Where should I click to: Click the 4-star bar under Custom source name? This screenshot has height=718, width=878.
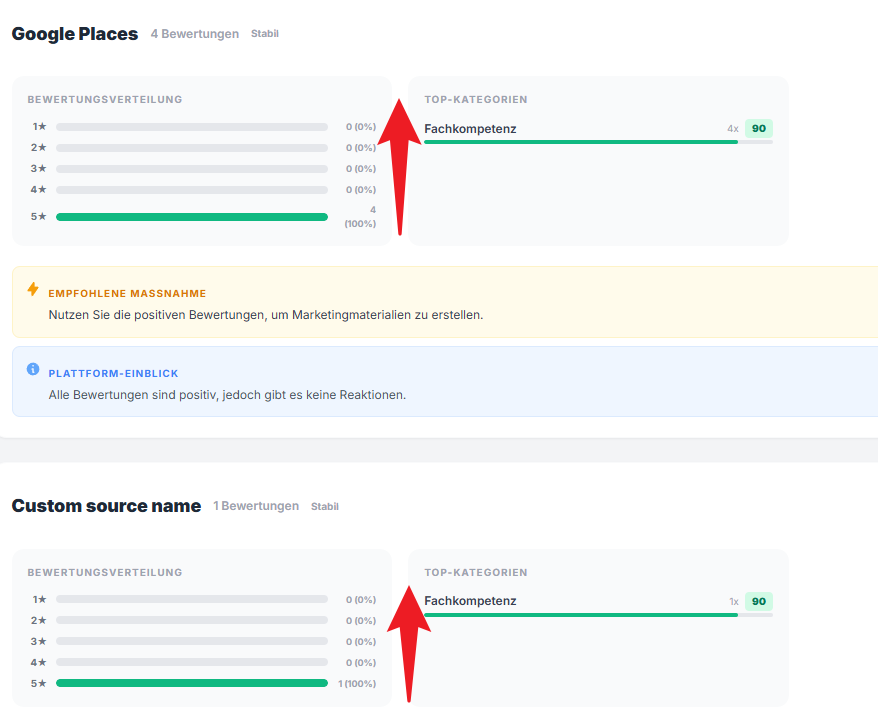point(192,662)
